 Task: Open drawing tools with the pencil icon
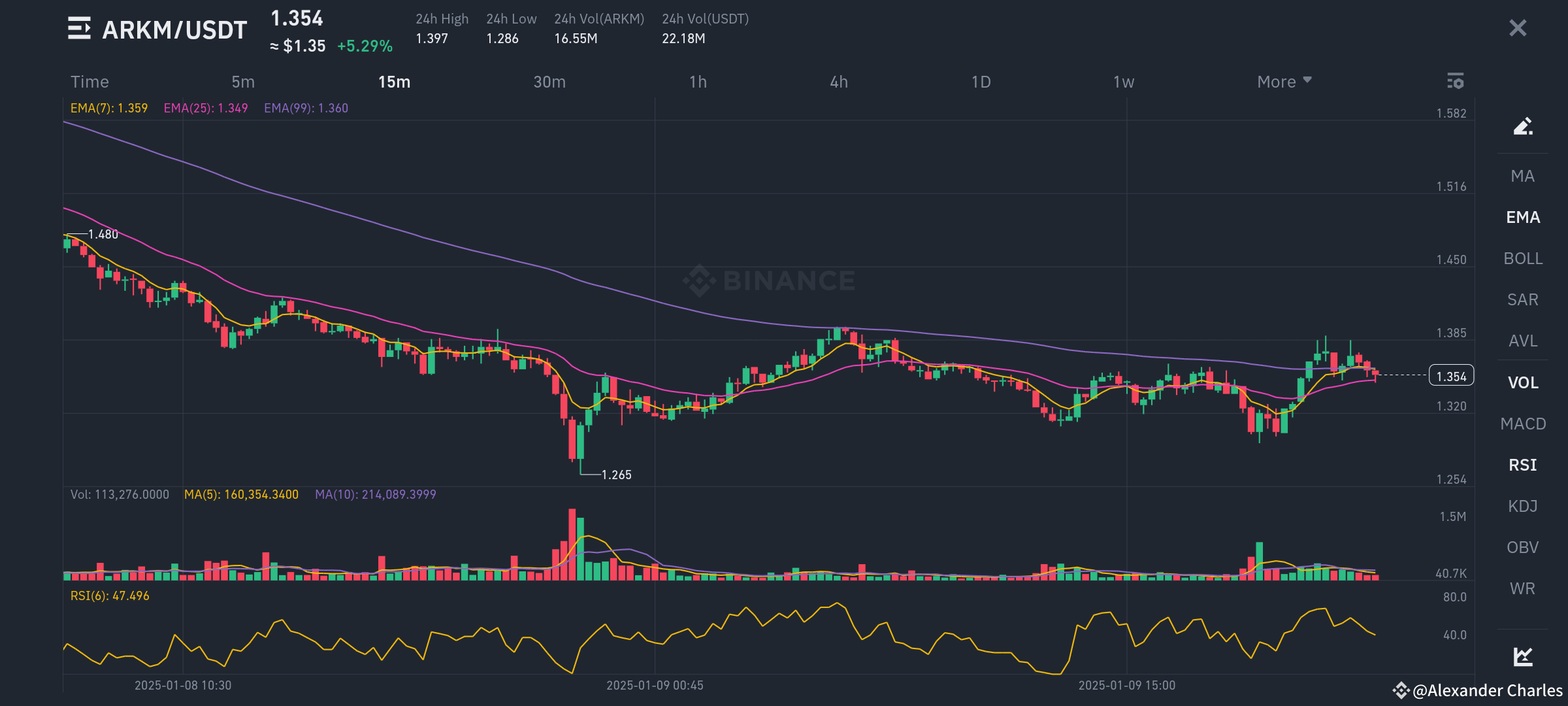click(x=1522, y=125)
